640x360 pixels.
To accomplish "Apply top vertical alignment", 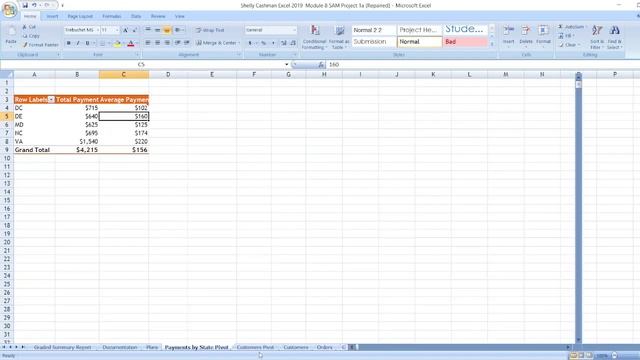I will pyautogui.click(x=148, y=30).
